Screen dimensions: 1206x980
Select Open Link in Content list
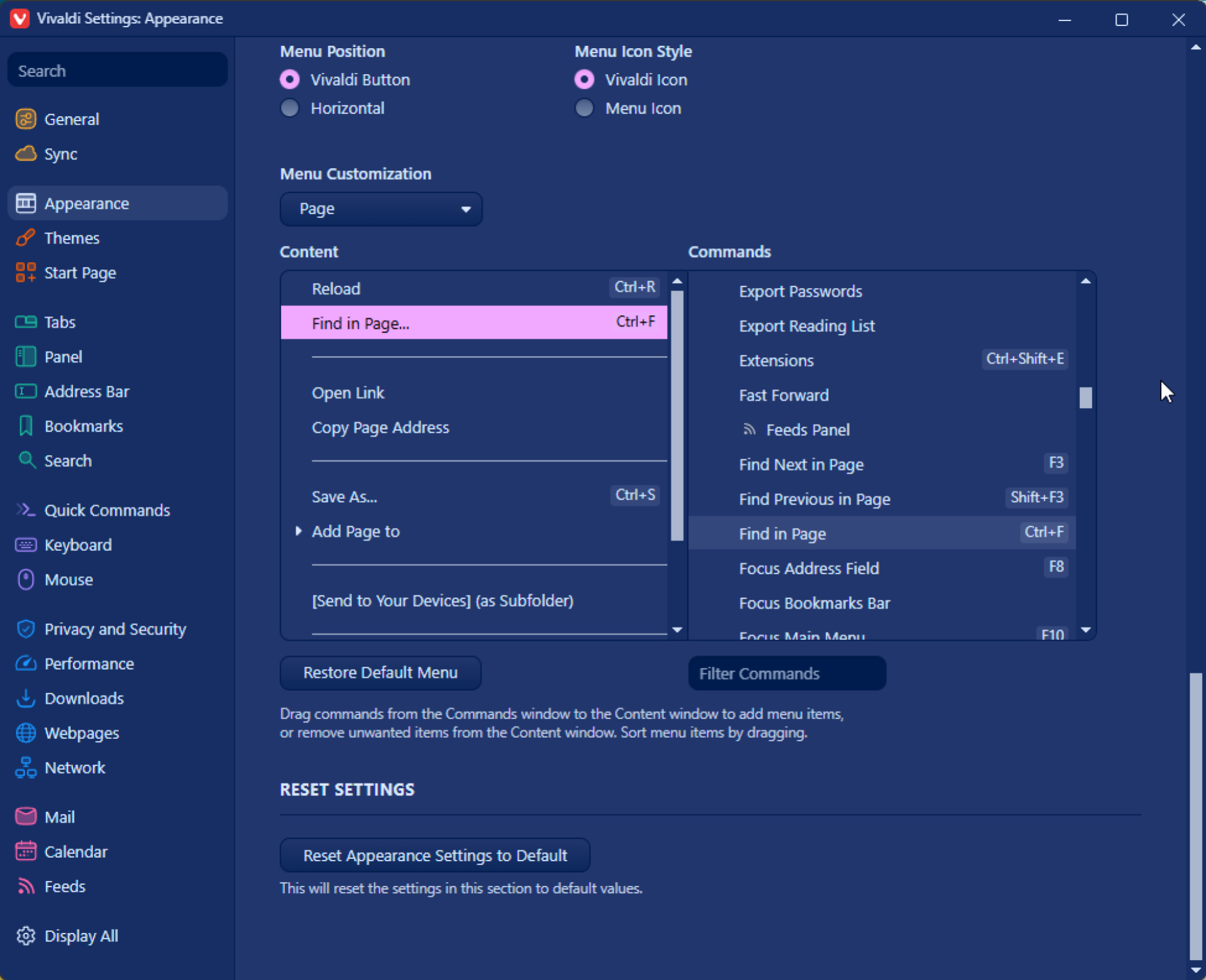[x=474, y=392]
